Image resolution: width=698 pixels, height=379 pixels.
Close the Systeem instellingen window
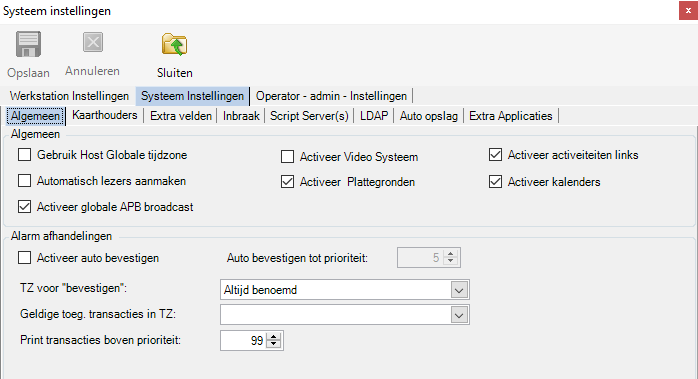tap(688, 11)
